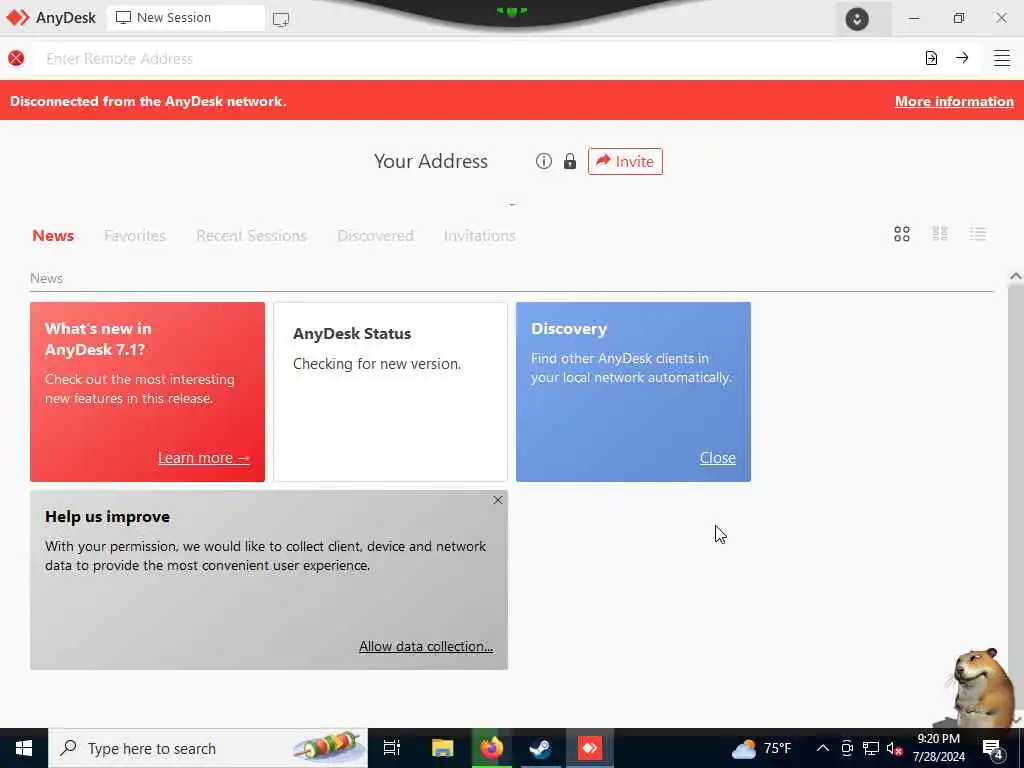Click the file transfer icon

[x=931, y=58]
